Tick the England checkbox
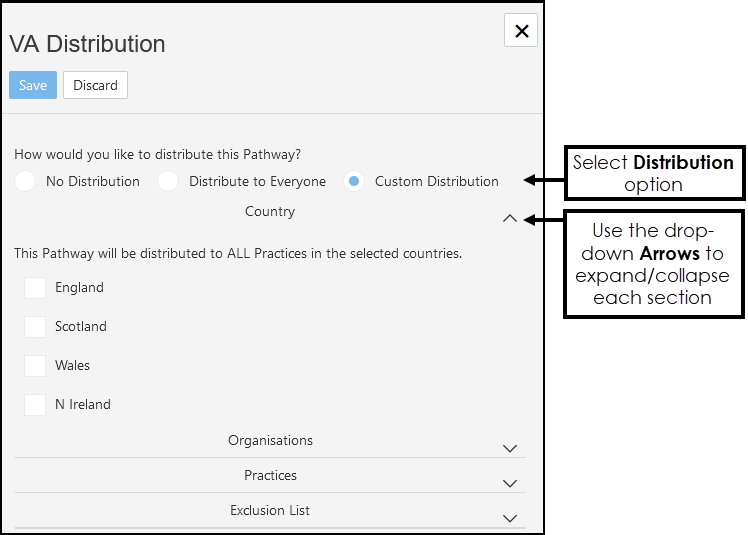Screen dimensions: 748x535 35,288
